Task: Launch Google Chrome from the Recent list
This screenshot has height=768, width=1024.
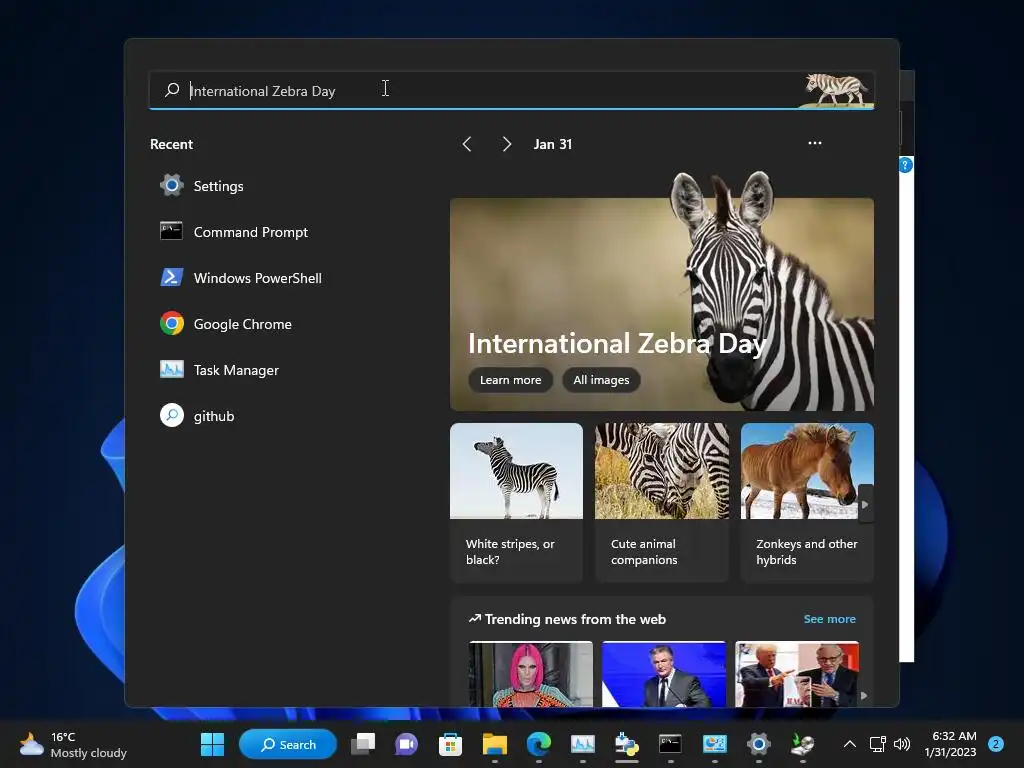Action: (242, 324)
